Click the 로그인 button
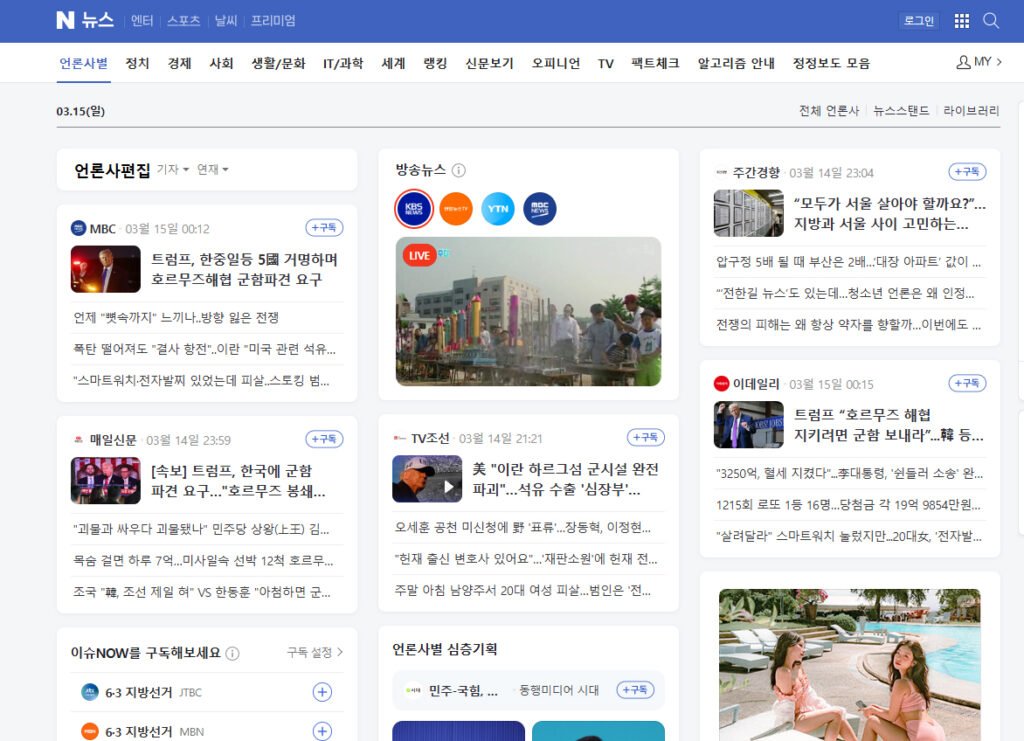 tap(918, 21)
